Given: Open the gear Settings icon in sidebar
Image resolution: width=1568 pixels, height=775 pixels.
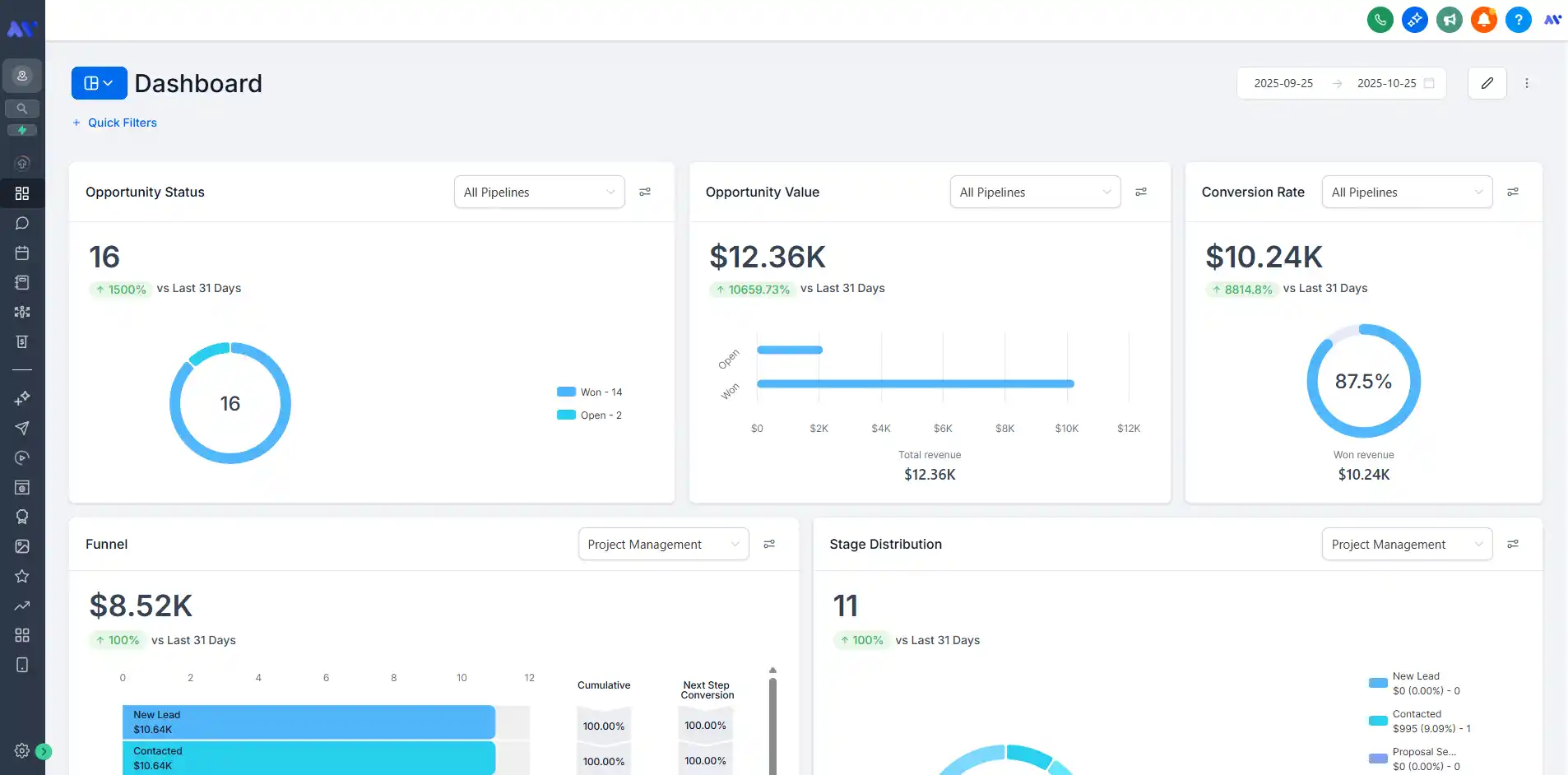Looking at the screenshot, I should [22, 750].
